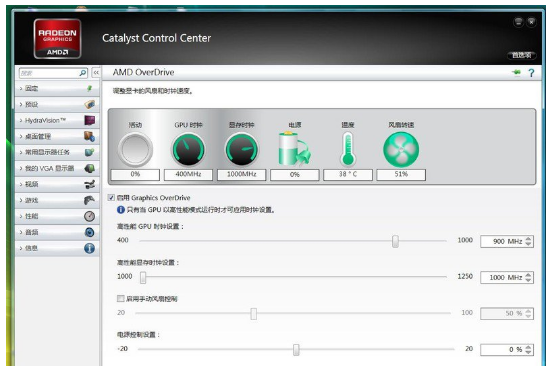The height and width of the screenshot is (366, 547).
Task: Click the GPU clock slider handle
Action: coord(395,241)
